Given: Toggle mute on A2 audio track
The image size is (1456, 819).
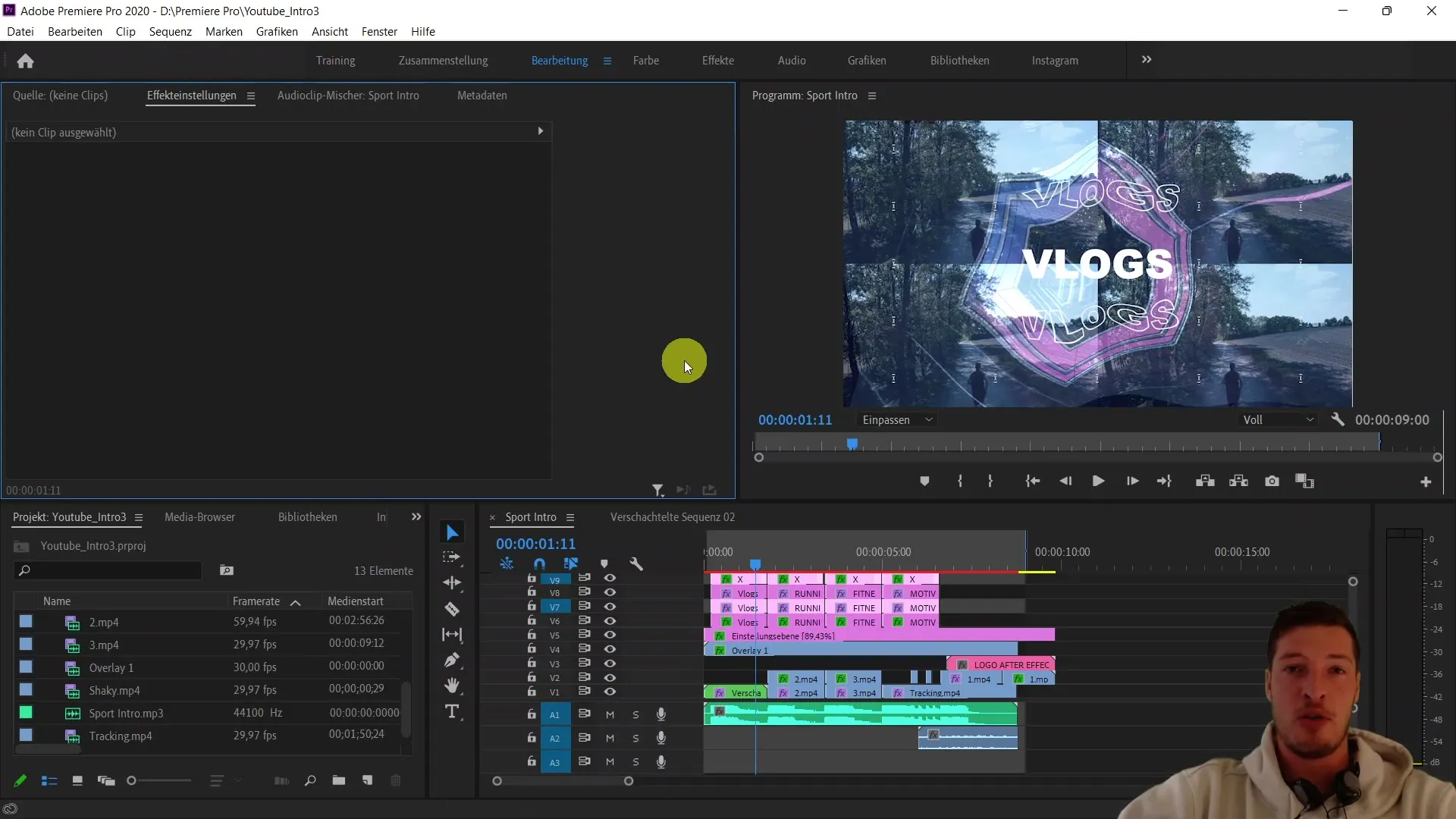Looking at the screenshot, I should 610,738.
